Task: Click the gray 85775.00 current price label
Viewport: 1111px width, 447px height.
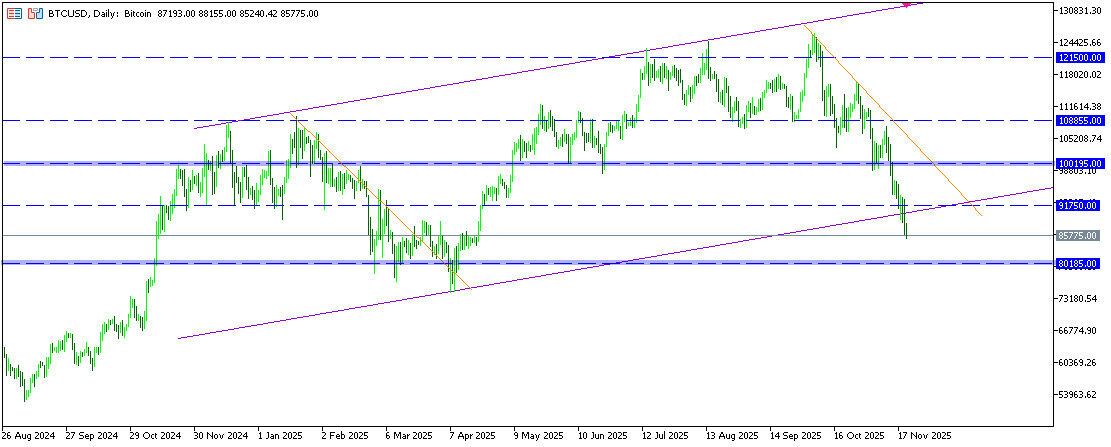Action: tap(1078, 236)
